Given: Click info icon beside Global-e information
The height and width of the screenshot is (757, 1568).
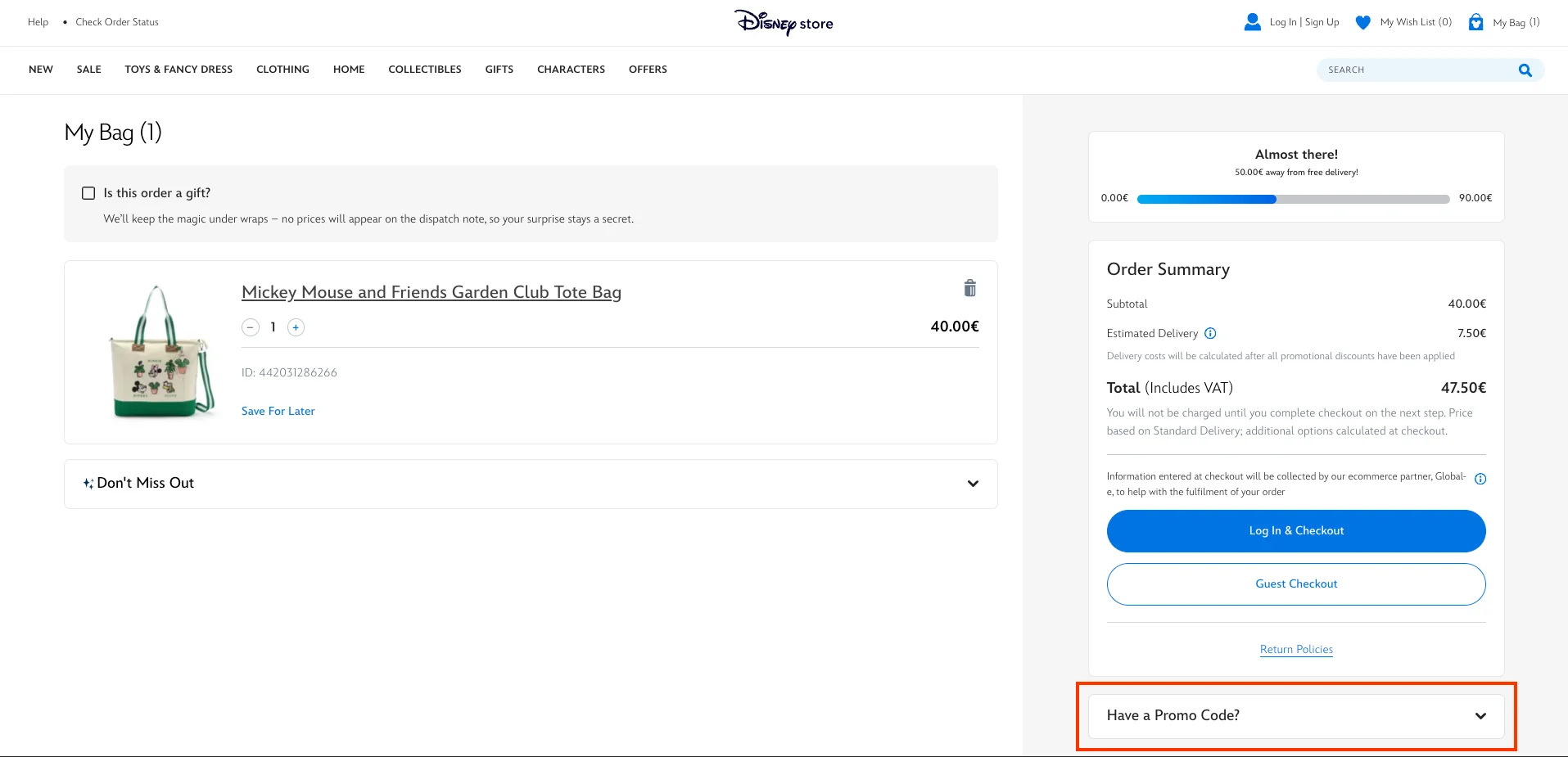Looking at the screenshot, I should (x=1480, y=479).
